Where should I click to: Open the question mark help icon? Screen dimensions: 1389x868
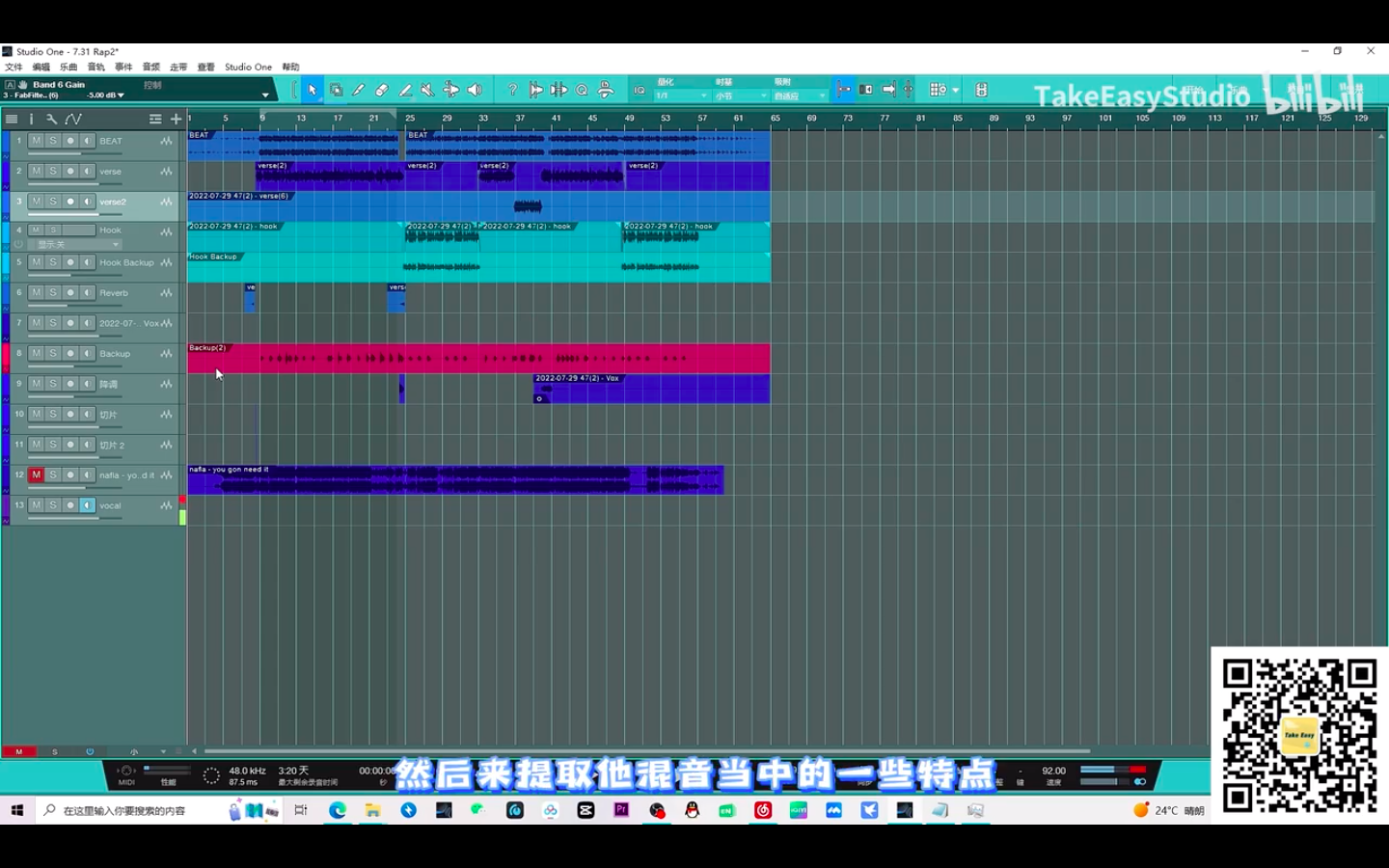(x=512, y=90)
